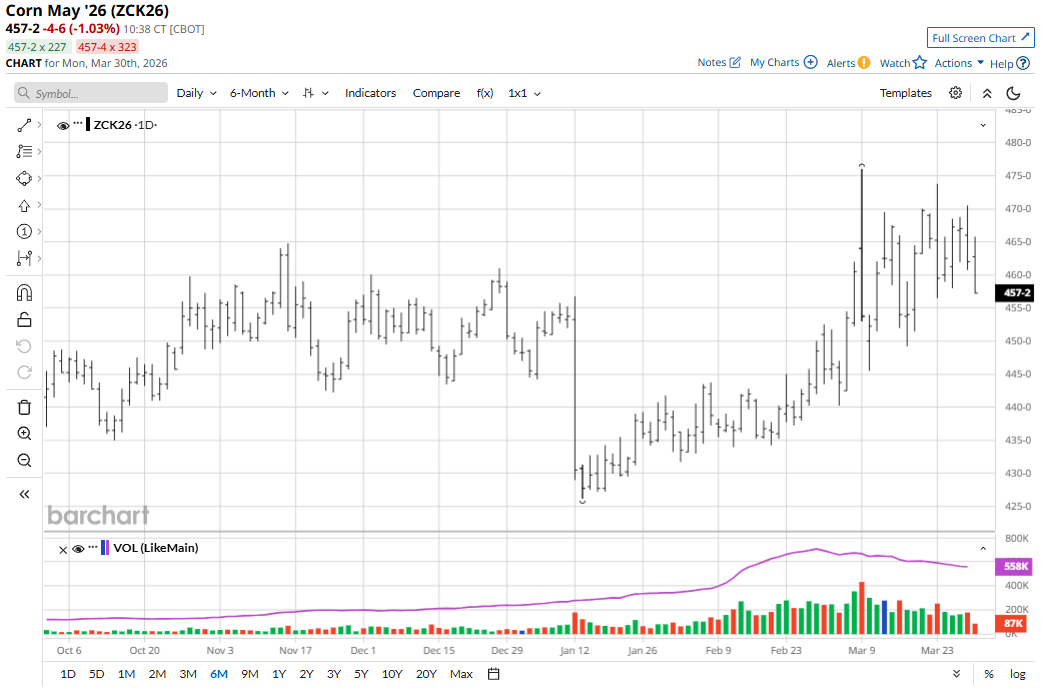Screen dimensions: 1058x698
Task: Click the redo arrow icon
Action: tap(24, 373)
